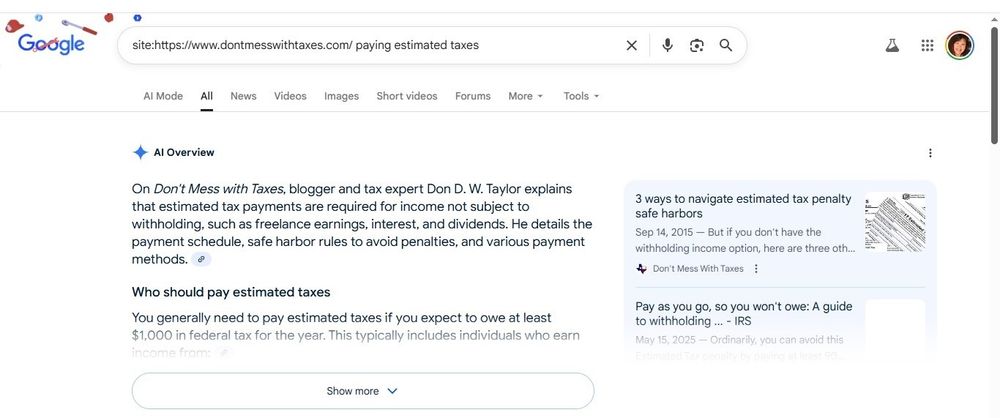Viewport: 1000px width, 418px height.
Task: Click the Don't Mess With Taxes favicon
Action: pyautogui.click(x=642, y=269)
